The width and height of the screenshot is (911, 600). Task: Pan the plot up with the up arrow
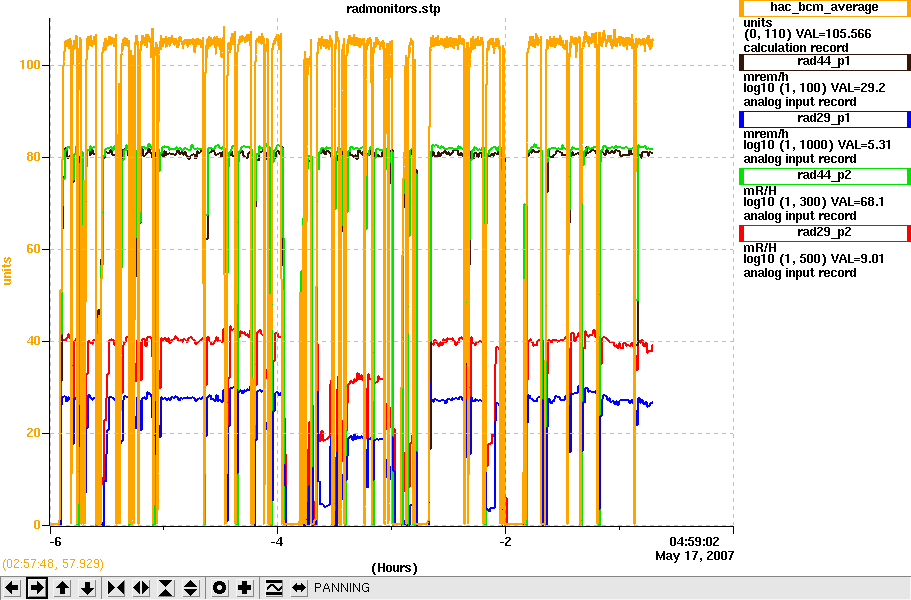62,588
